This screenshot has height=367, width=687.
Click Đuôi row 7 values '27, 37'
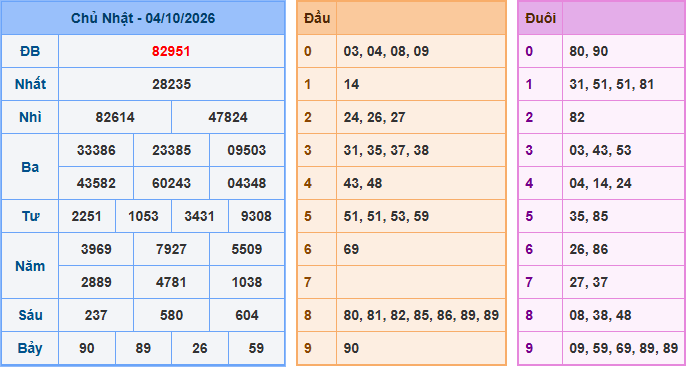coord(589,282)
